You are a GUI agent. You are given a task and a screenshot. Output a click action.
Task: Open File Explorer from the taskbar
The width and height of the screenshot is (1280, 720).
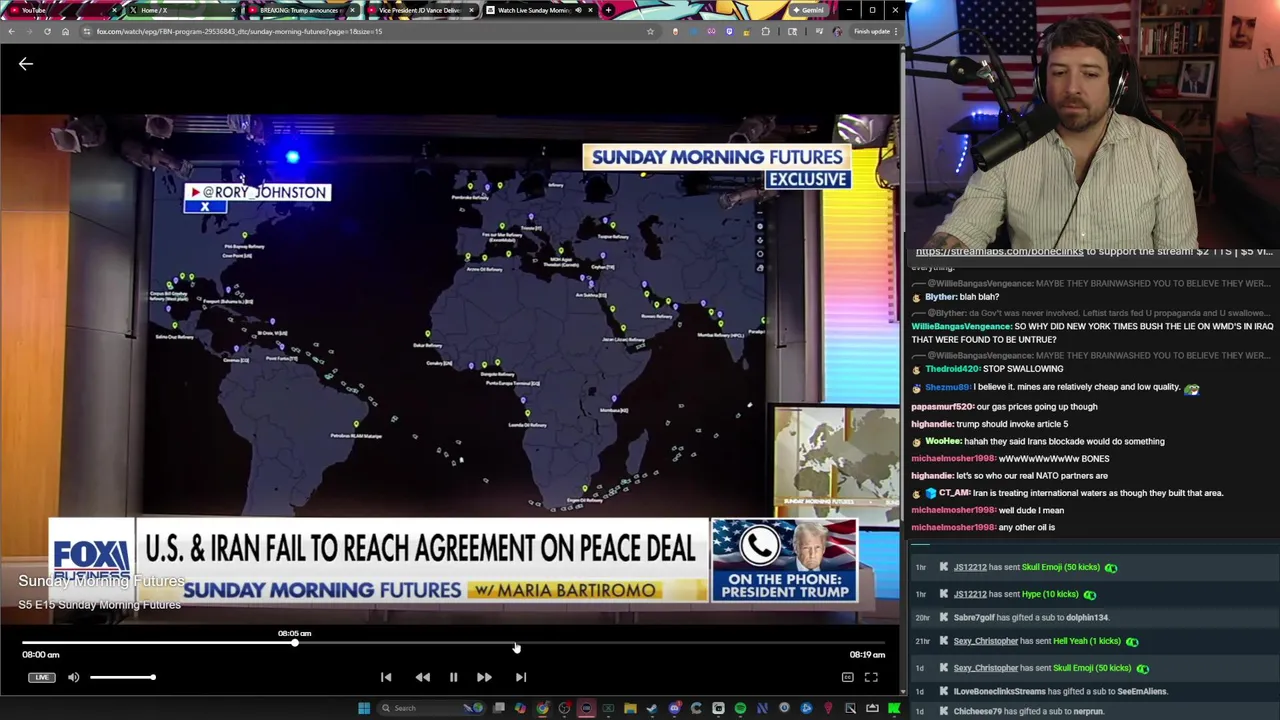630,708
